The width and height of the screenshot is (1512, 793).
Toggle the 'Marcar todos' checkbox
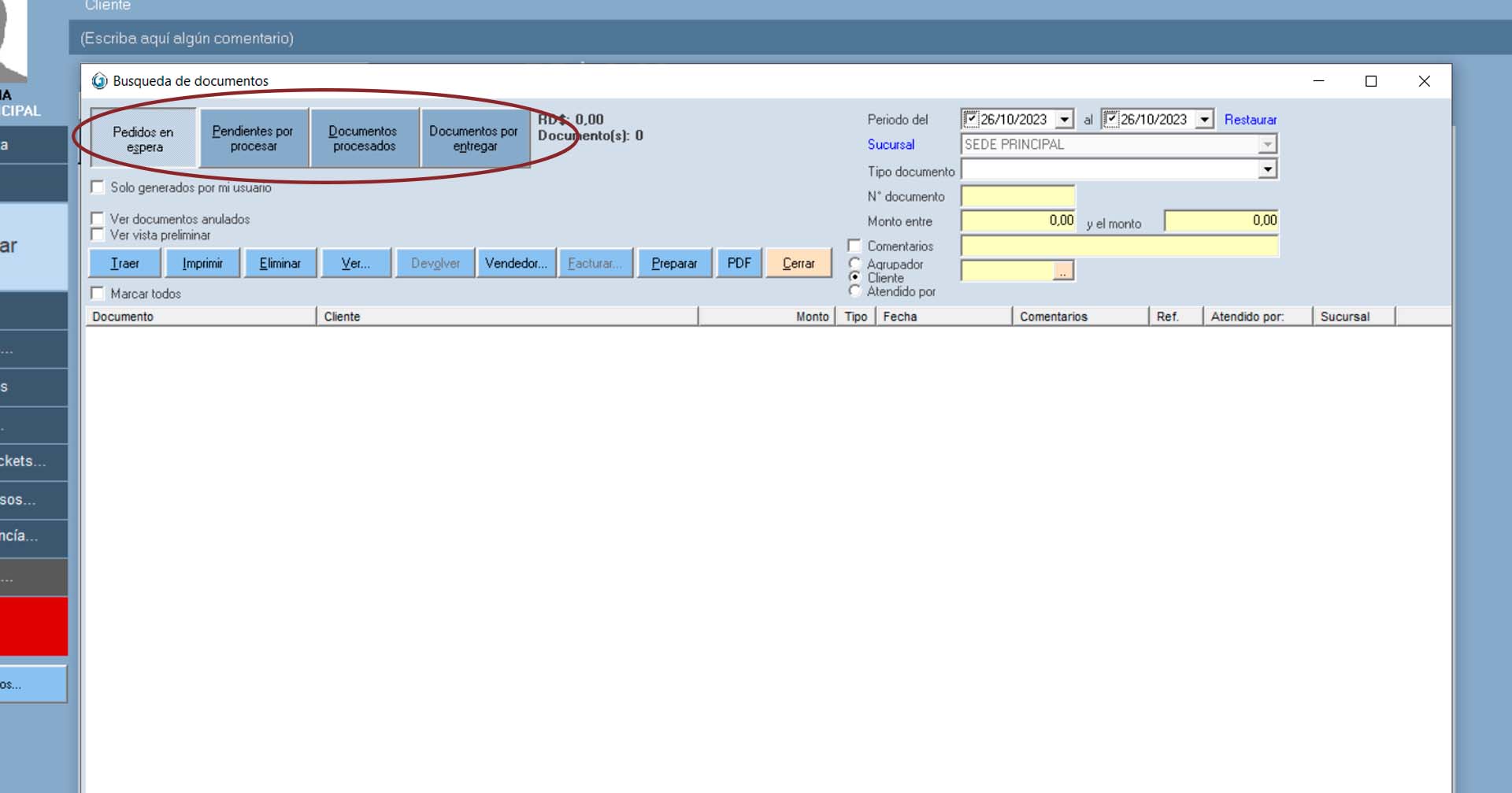(98, 294)
